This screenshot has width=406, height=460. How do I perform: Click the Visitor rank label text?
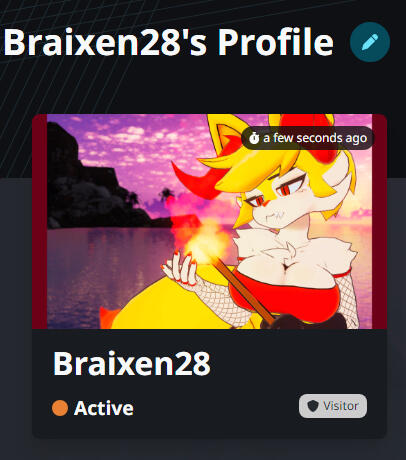[x=341, y=406]
